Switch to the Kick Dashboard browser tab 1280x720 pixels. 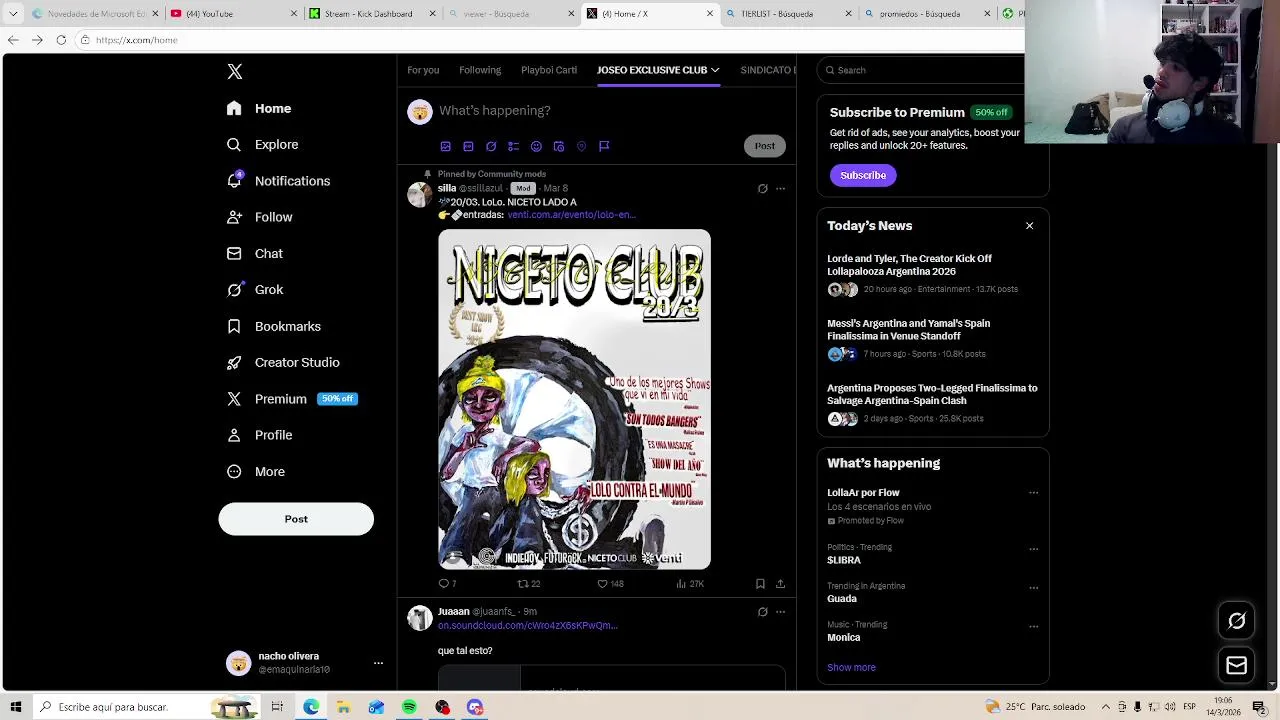371,14
